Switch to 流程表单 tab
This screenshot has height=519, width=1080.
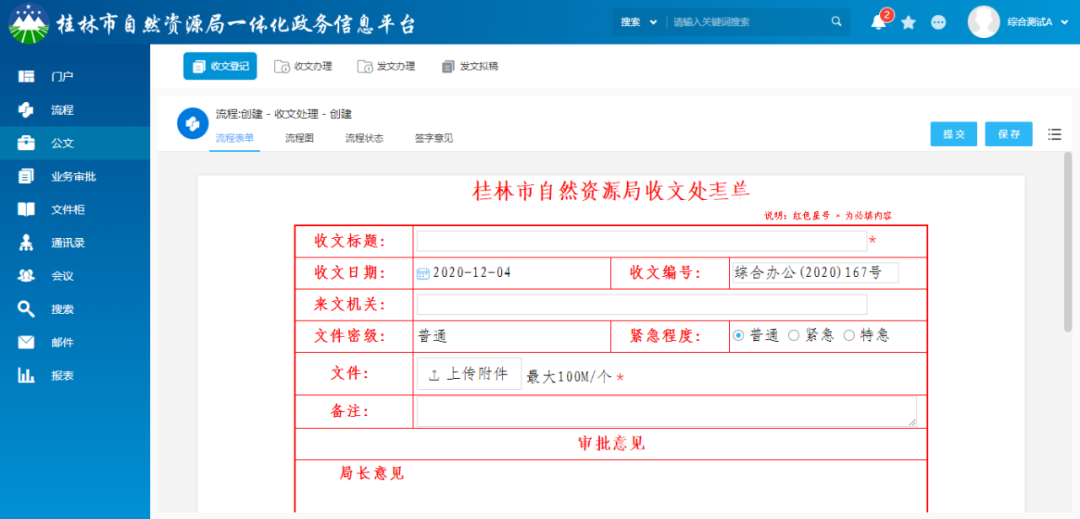coord(235,138)
